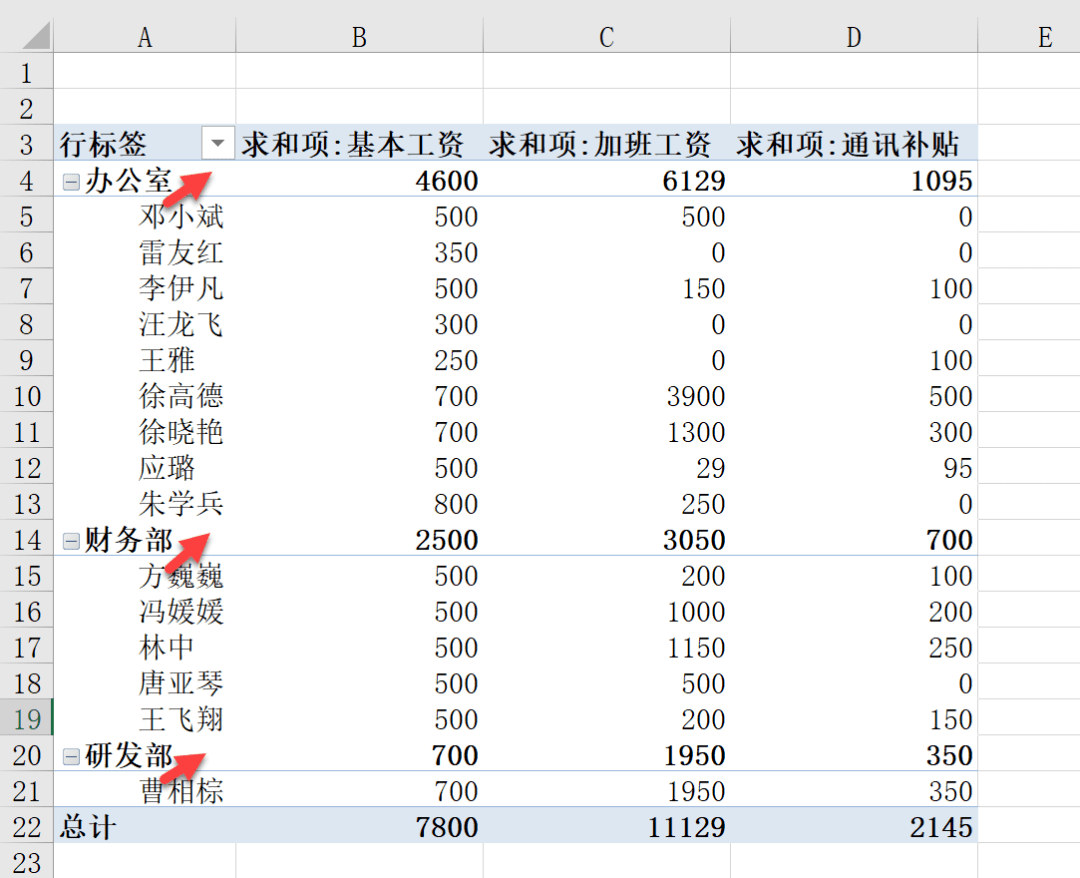The height and width of the screenshot is (878, 1080).
Task: Select 王飞翔 subsidy value 150
Action: [854, 719]
